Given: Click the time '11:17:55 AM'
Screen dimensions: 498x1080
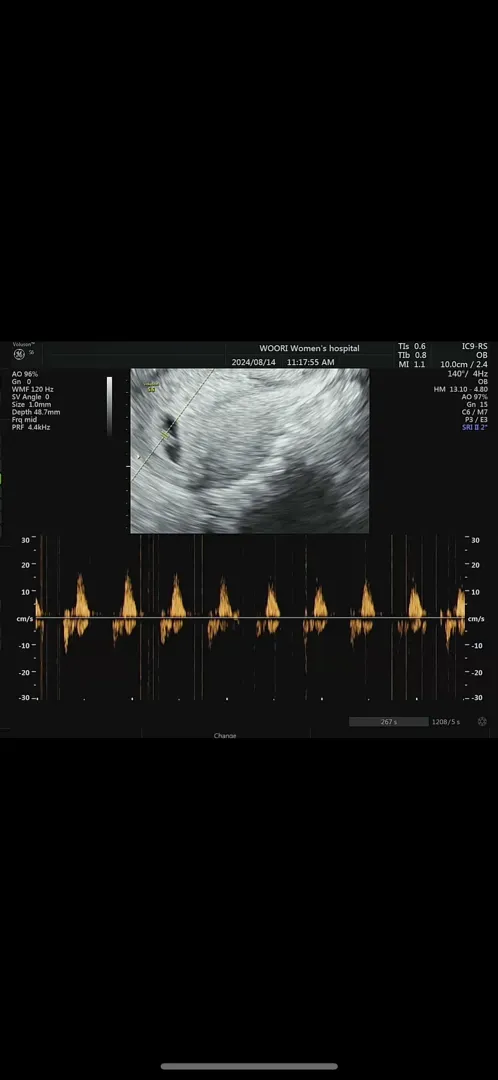Looking at the screenshot, I should (x=311, y=362).
